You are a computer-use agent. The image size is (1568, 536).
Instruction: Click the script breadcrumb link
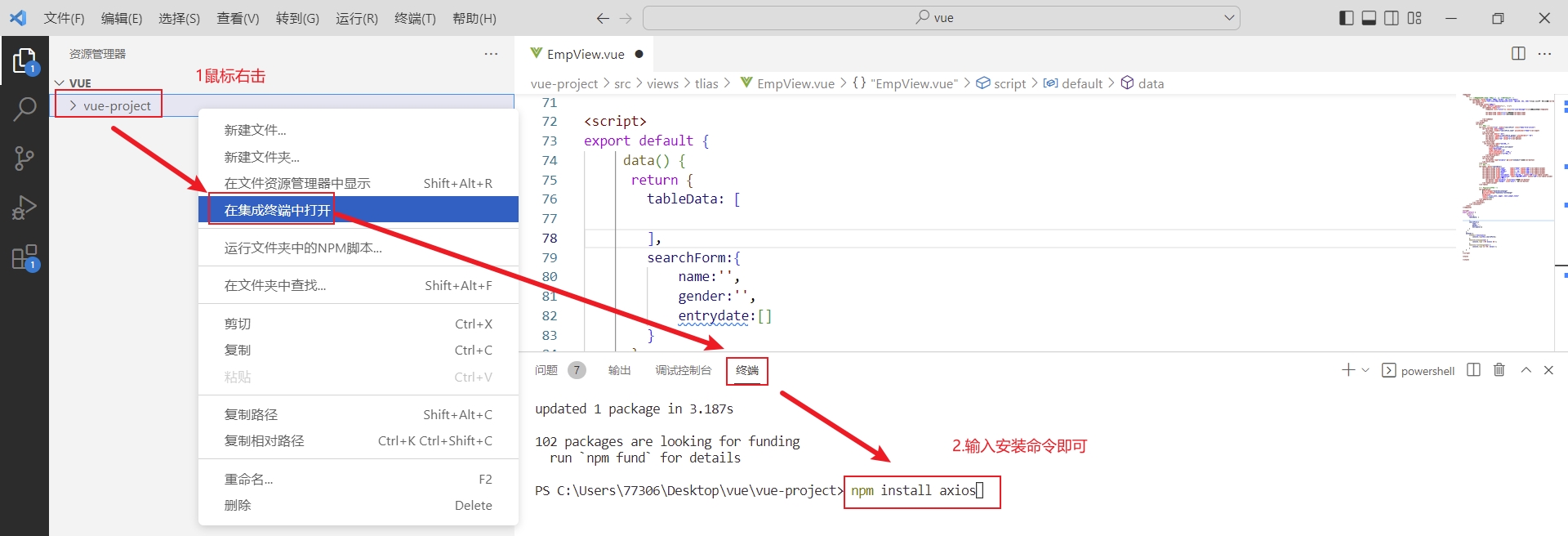pyautogui.click(x=1009, y=83)
